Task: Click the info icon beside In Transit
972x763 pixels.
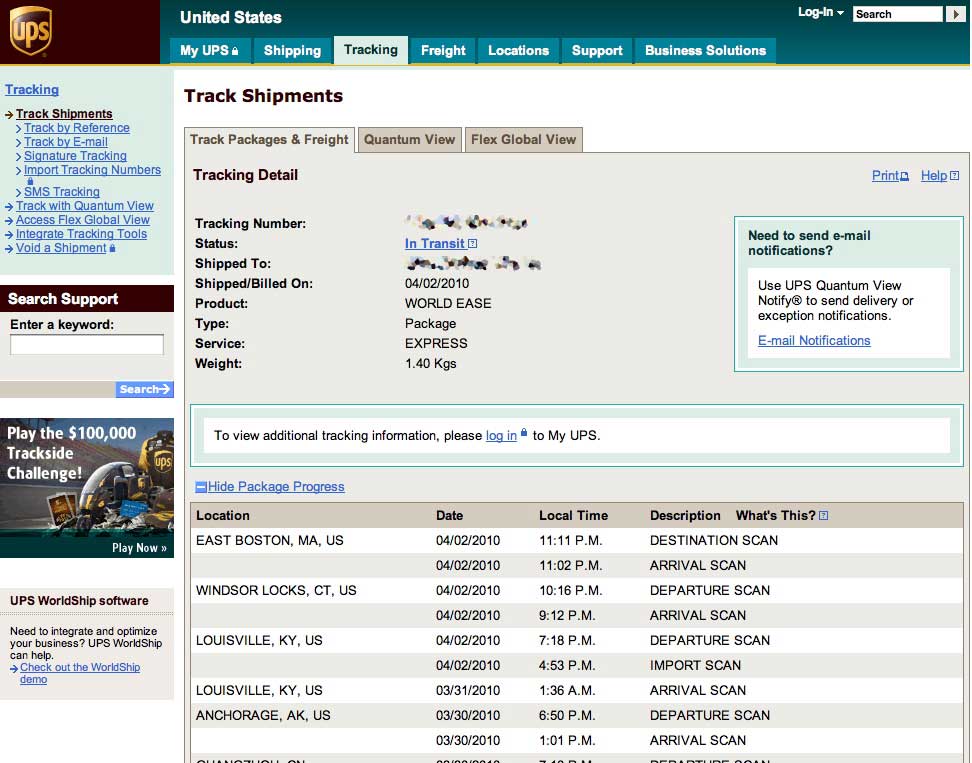Action: (x=472, y=244)
